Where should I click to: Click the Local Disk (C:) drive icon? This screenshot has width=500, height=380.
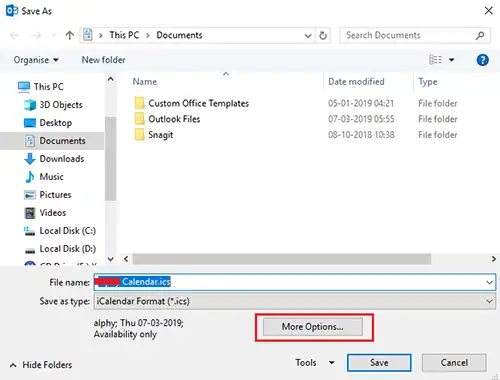pyautogui.click(x=30, y=231)
